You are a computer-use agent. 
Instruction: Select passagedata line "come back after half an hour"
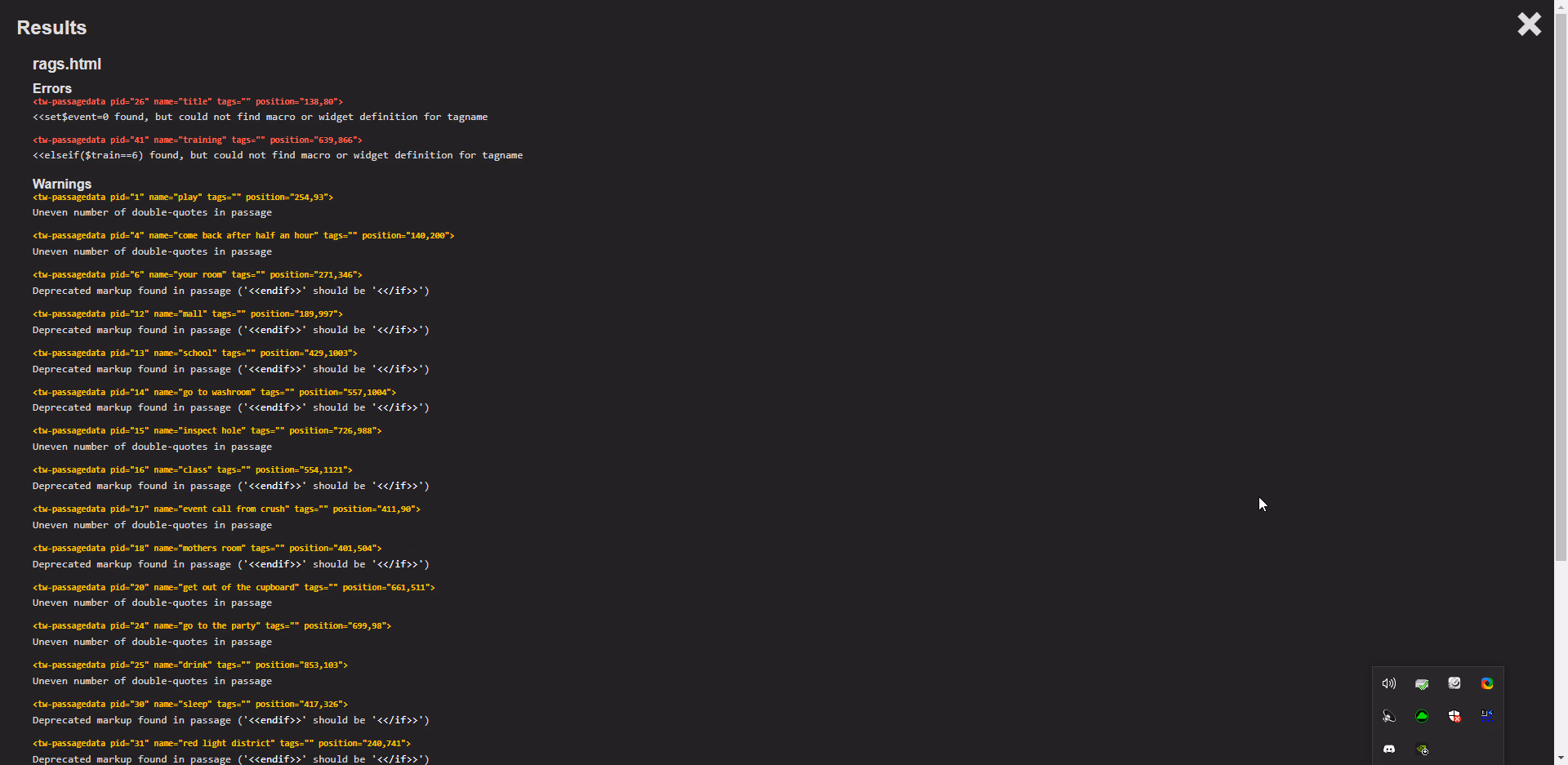coord(243,235)
